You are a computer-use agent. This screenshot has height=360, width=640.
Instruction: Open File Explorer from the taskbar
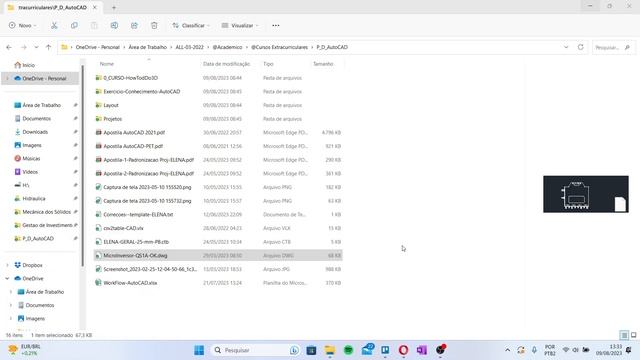click(330, 350)
